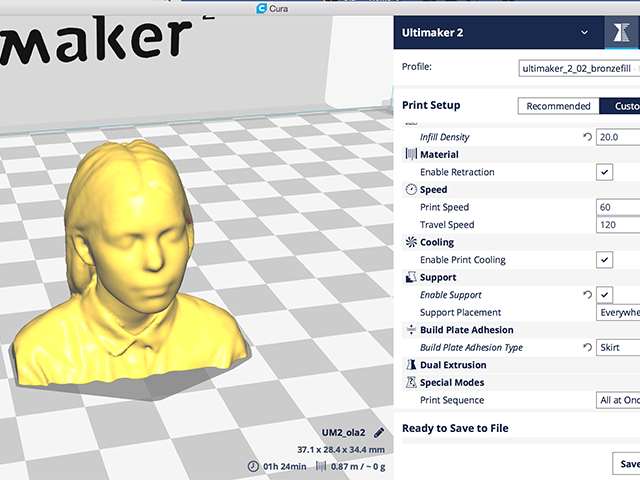Click the Build Plate Adhesion icon

[x=411, y=329]
